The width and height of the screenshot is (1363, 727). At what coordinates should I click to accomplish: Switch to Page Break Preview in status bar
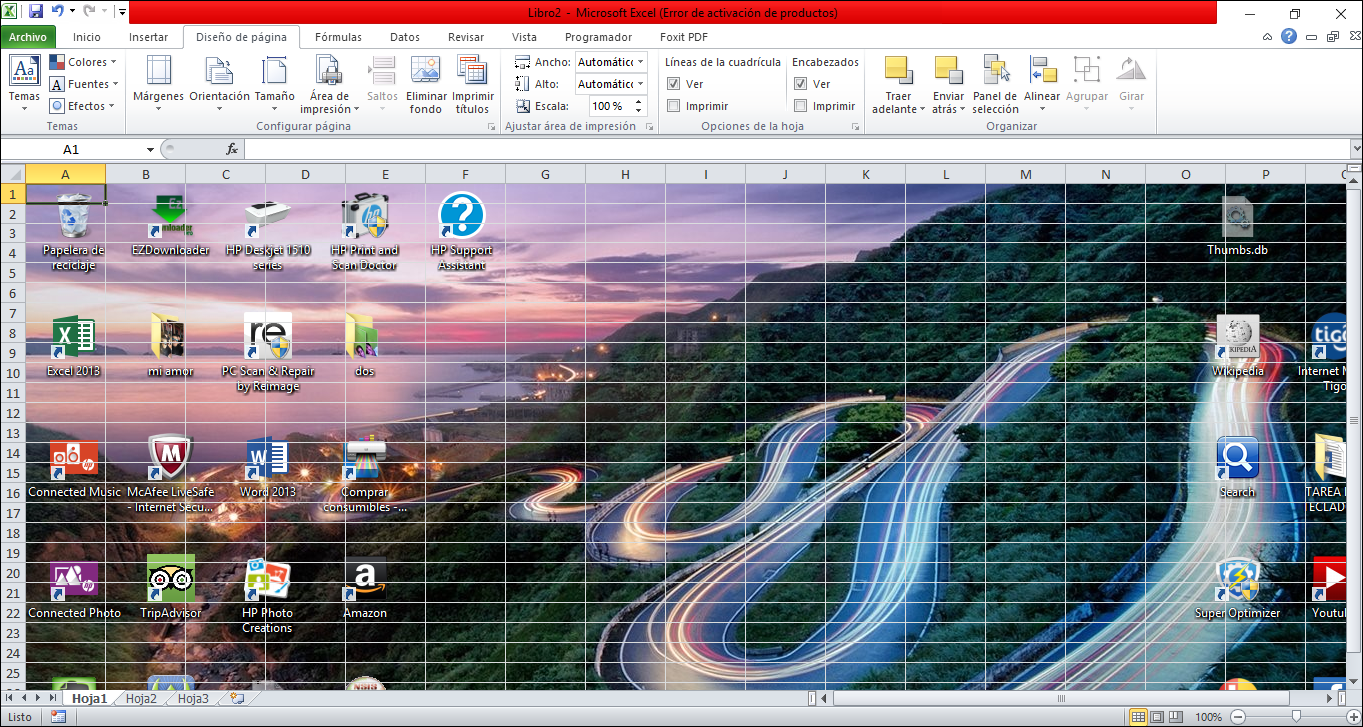[1175, 717]
